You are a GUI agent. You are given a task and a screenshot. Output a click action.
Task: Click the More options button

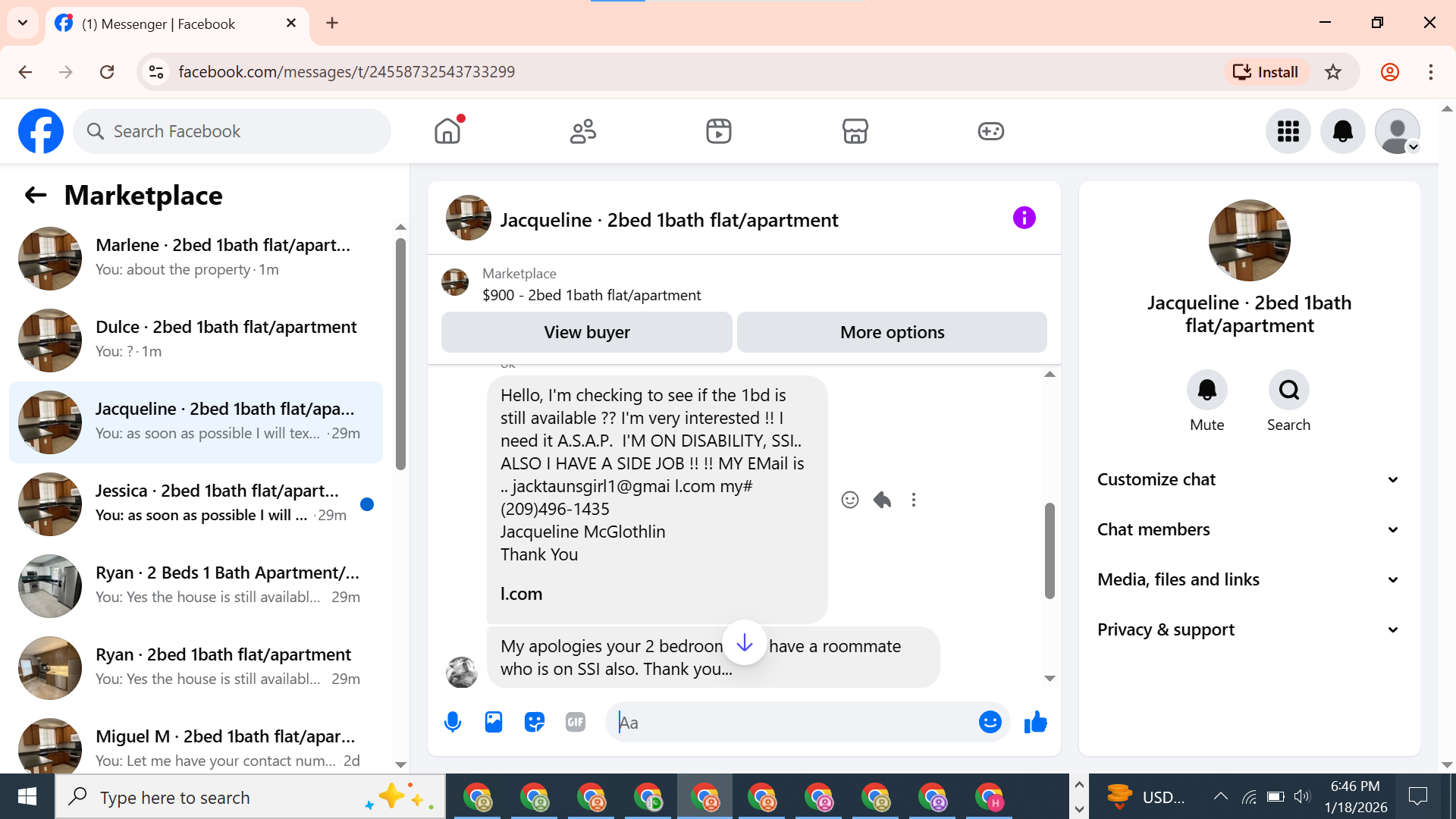click(892, 332)
